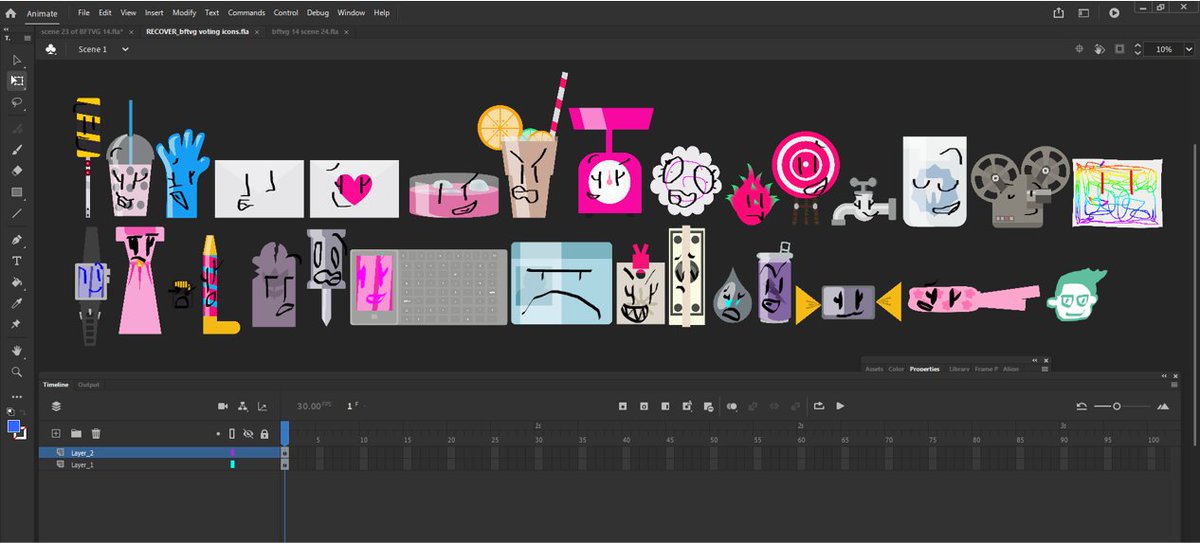Create a new layer folder
The image size is (1200, 543).
click(x=76, y=433)
